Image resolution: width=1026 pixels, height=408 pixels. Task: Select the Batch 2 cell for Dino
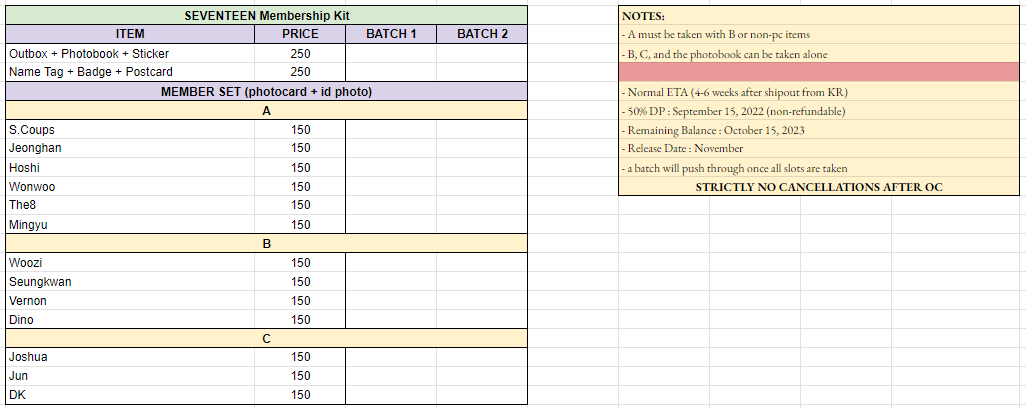click(482, 319)
